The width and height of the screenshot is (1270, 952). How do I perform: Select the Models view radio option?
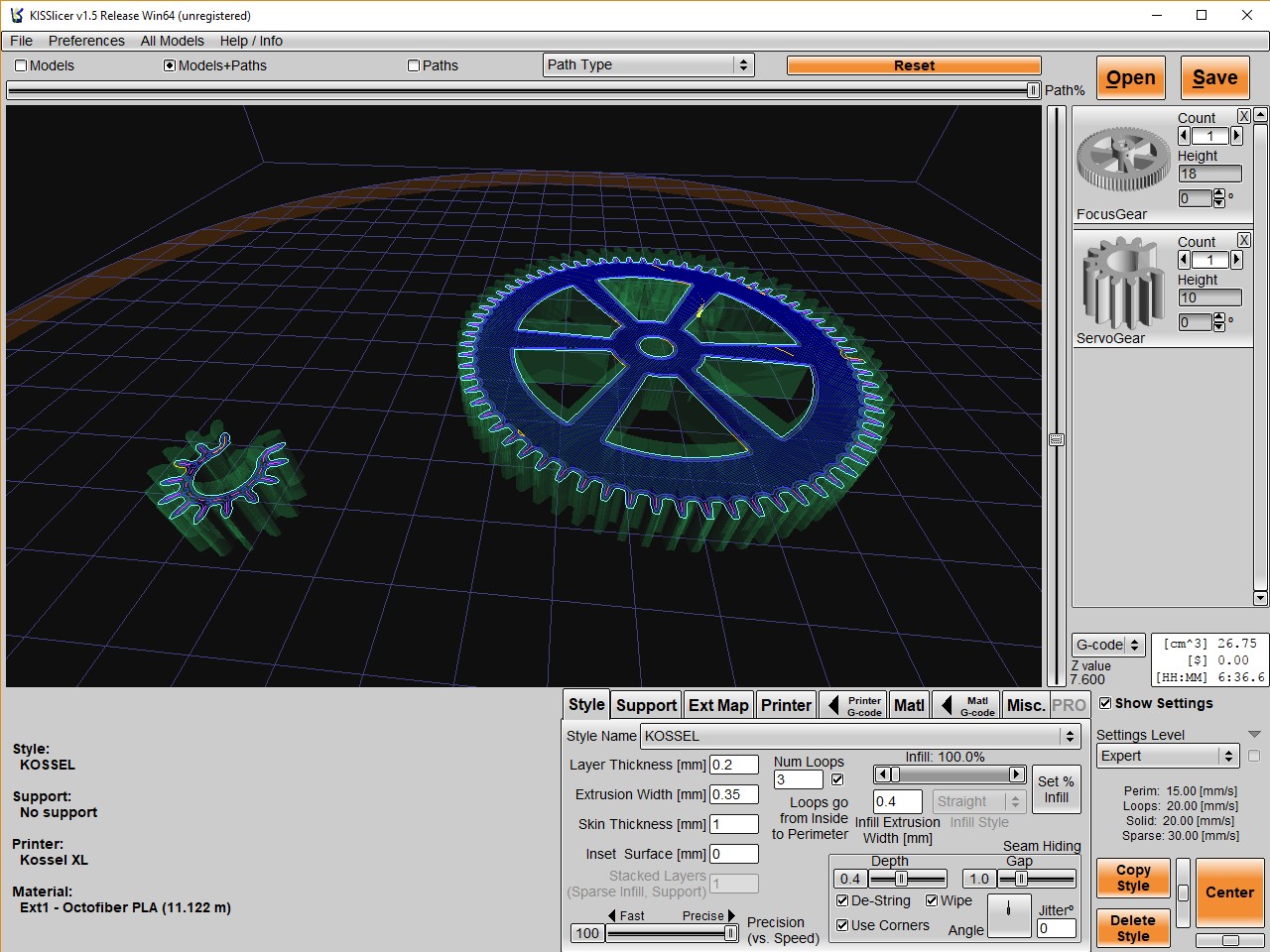tap(22, 65)
